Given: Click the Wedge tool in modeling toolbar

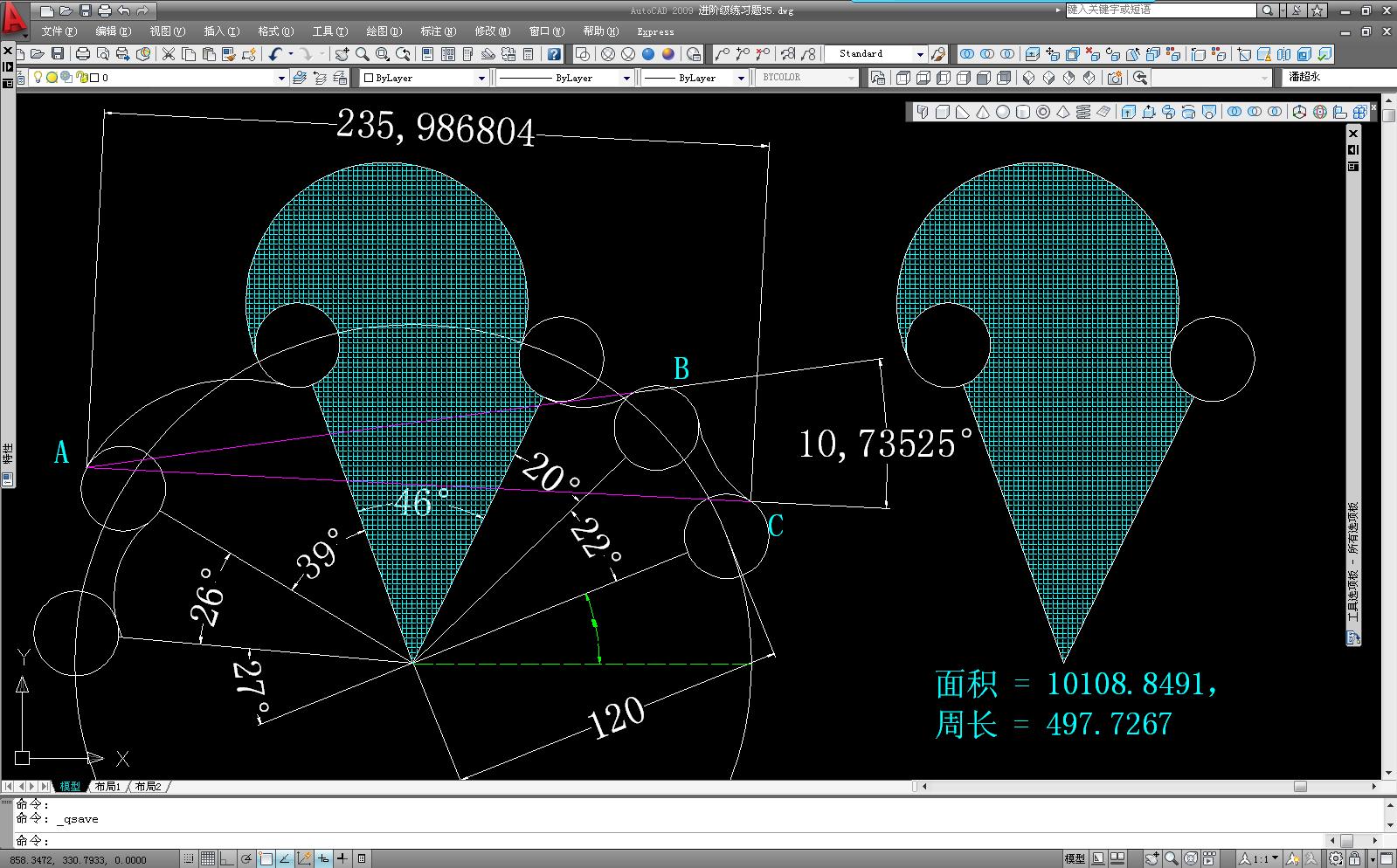Looking at the screenshot, I should point(962,112).
